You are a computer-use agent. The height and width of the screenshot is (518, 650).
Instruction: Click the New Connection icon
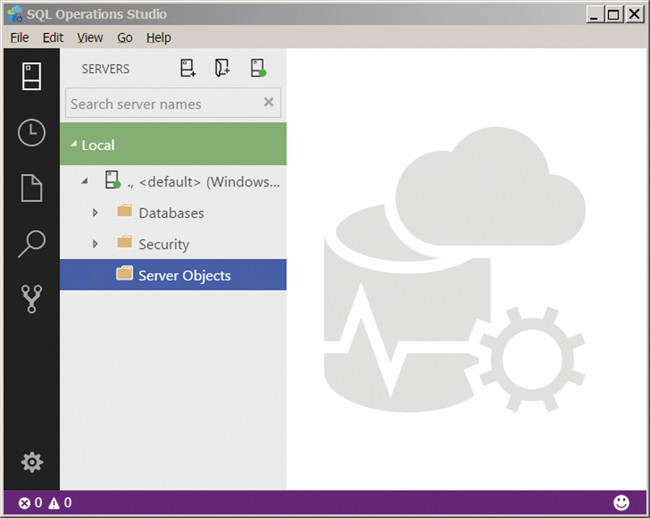(x=188, y=68)
